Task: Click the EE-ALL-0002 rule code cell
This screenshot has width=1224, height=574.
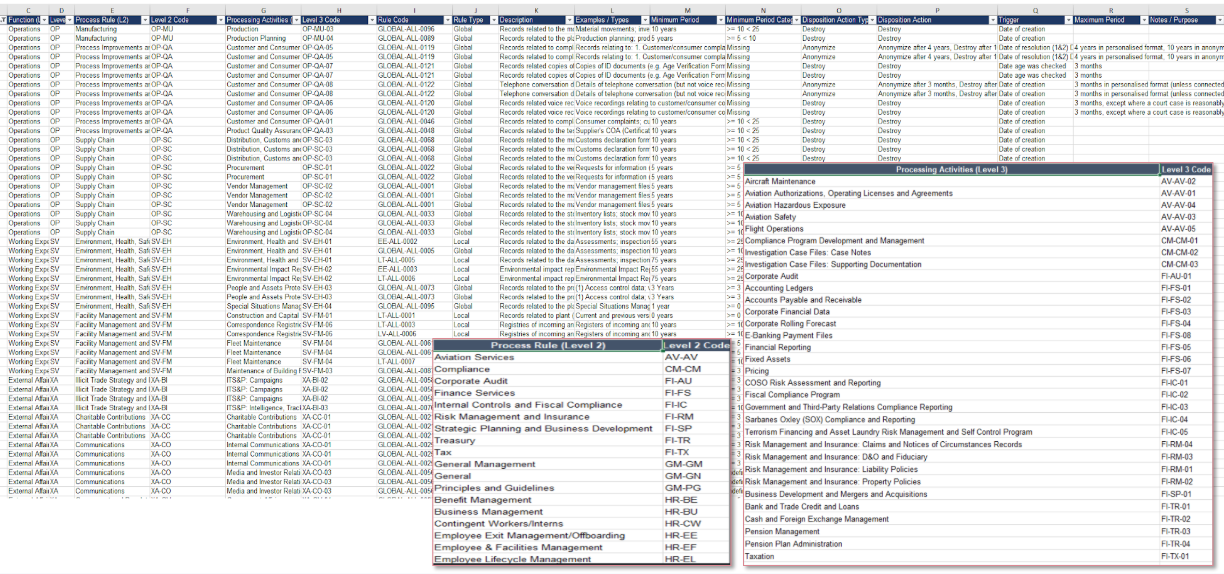Action: tap(413, 241)
